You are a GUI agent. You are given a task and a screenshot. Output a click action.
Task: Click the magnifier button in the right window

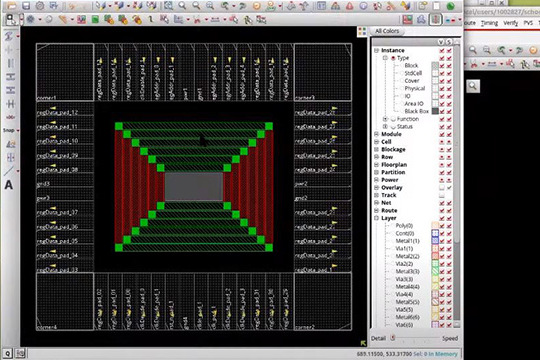tap(473, 86)
